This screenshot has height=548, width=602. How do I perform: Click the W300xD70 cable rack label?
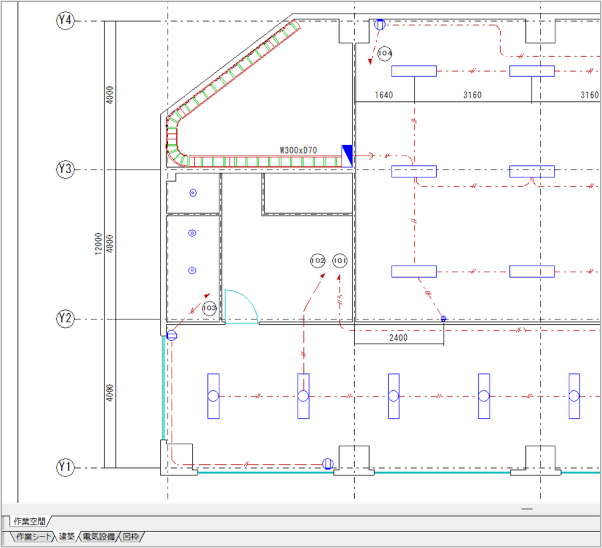(x=298, y=151)
